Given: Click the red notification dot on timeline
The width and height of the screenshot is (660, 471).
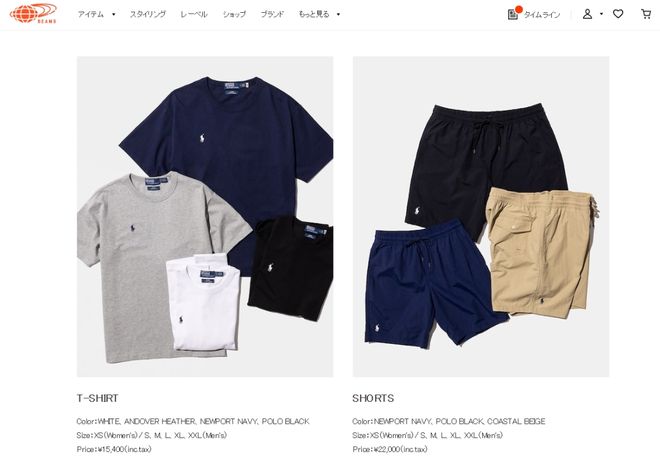Looking at the screenshot, I should (x=519, y=9).
